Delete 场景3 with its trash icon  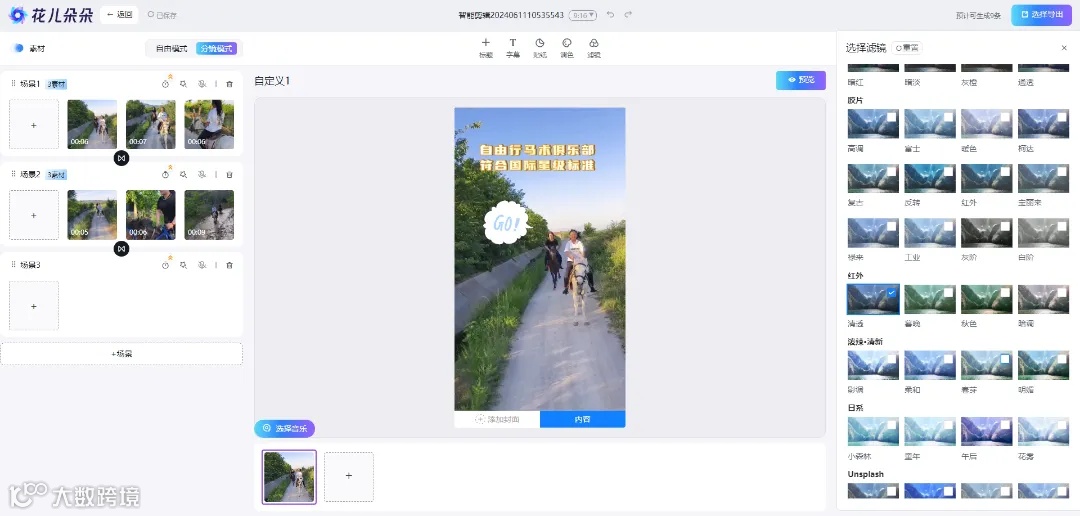[x=229, y=265]
